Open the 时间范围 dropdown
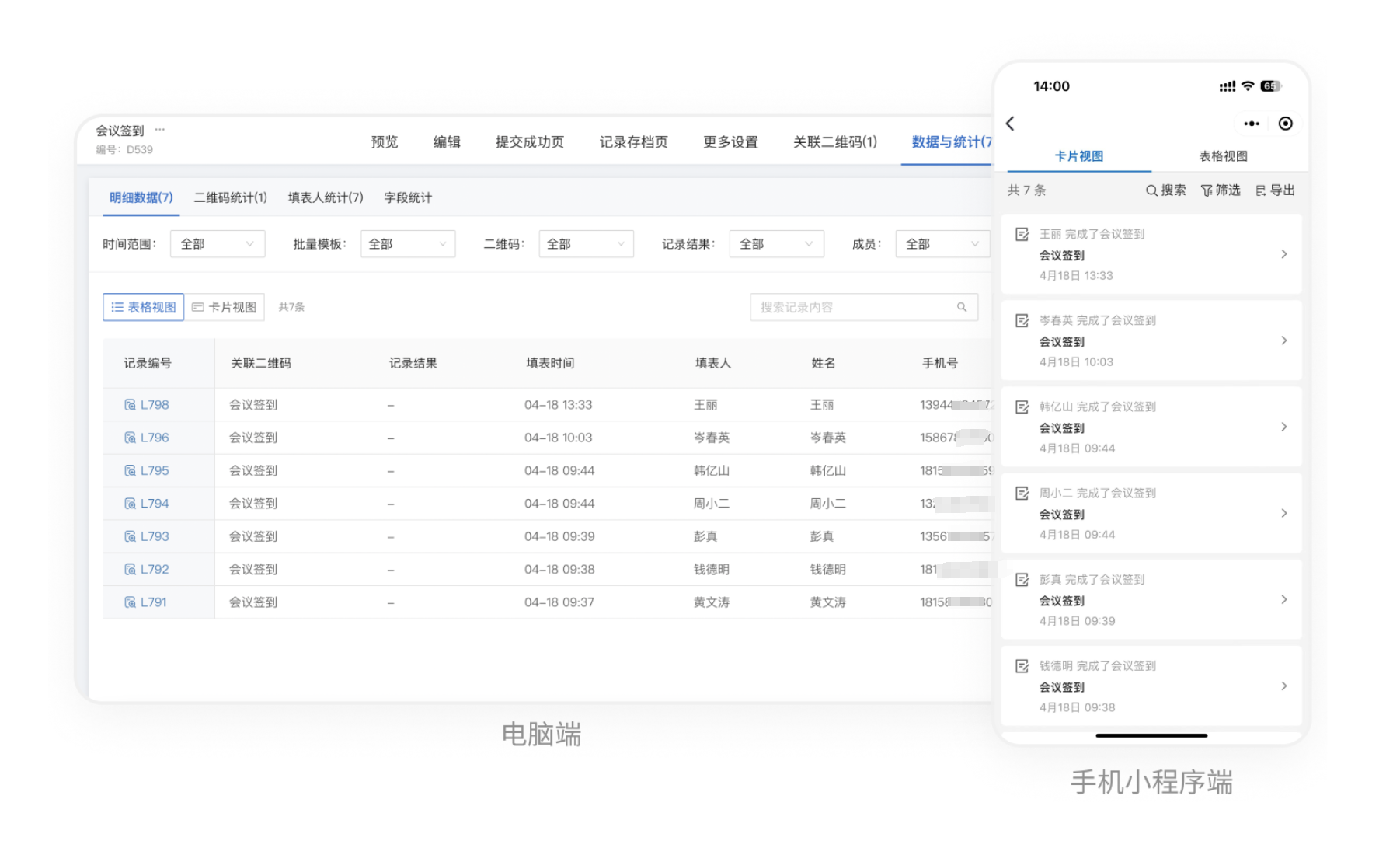1400x848 pixels. pos(218,244)
